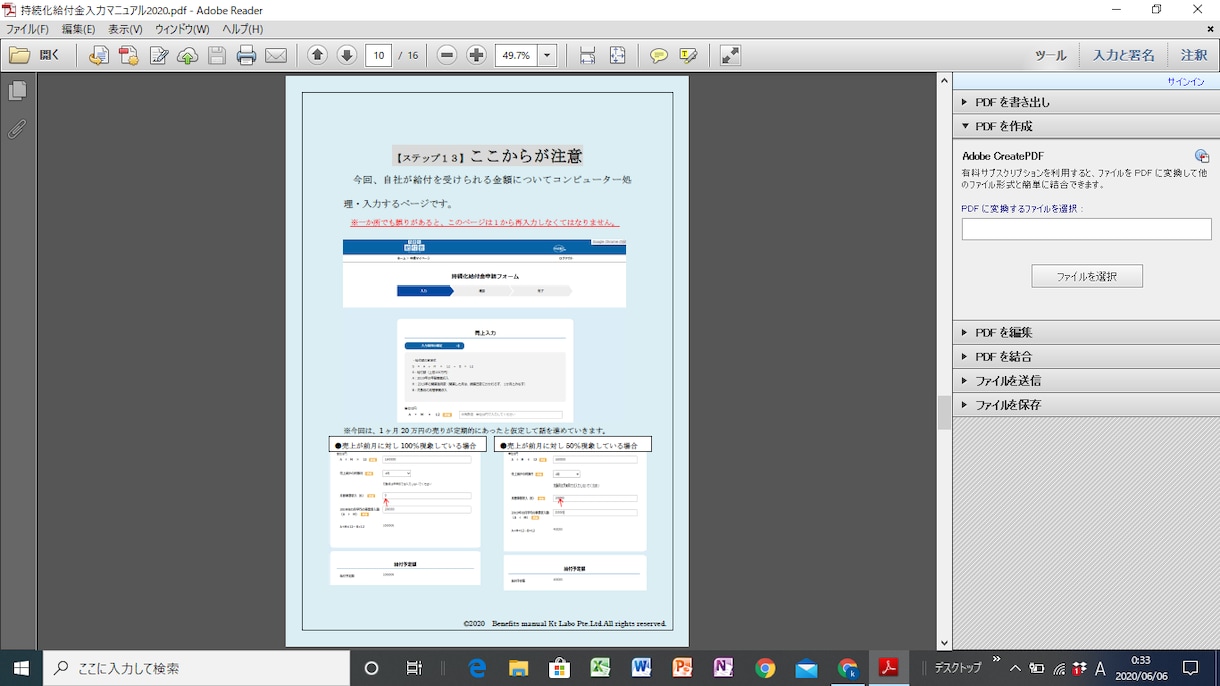Image resolution: width=1220 pixels, height=686 pixels.
Task: Click the fit one full page icon
Action: click(x=617, y=56)
